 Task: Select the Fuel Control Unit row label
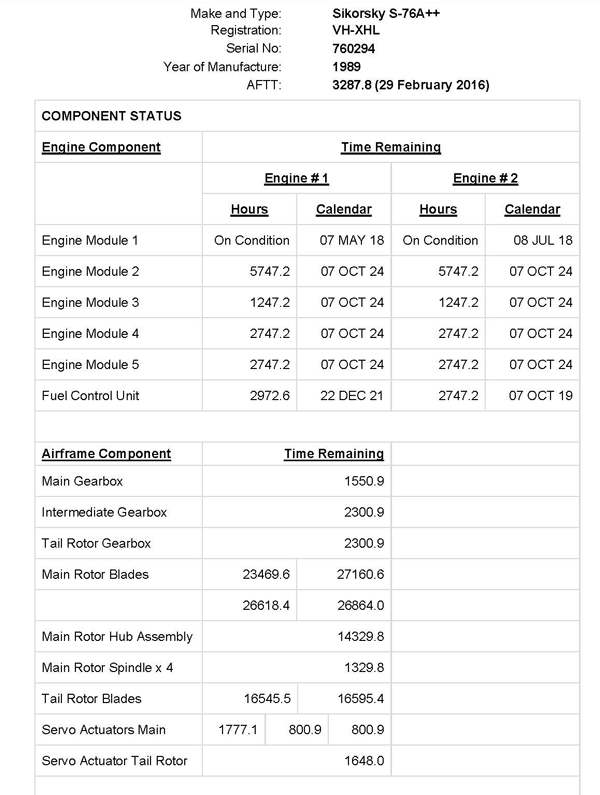pyautogui.click(x=91, y=396)
